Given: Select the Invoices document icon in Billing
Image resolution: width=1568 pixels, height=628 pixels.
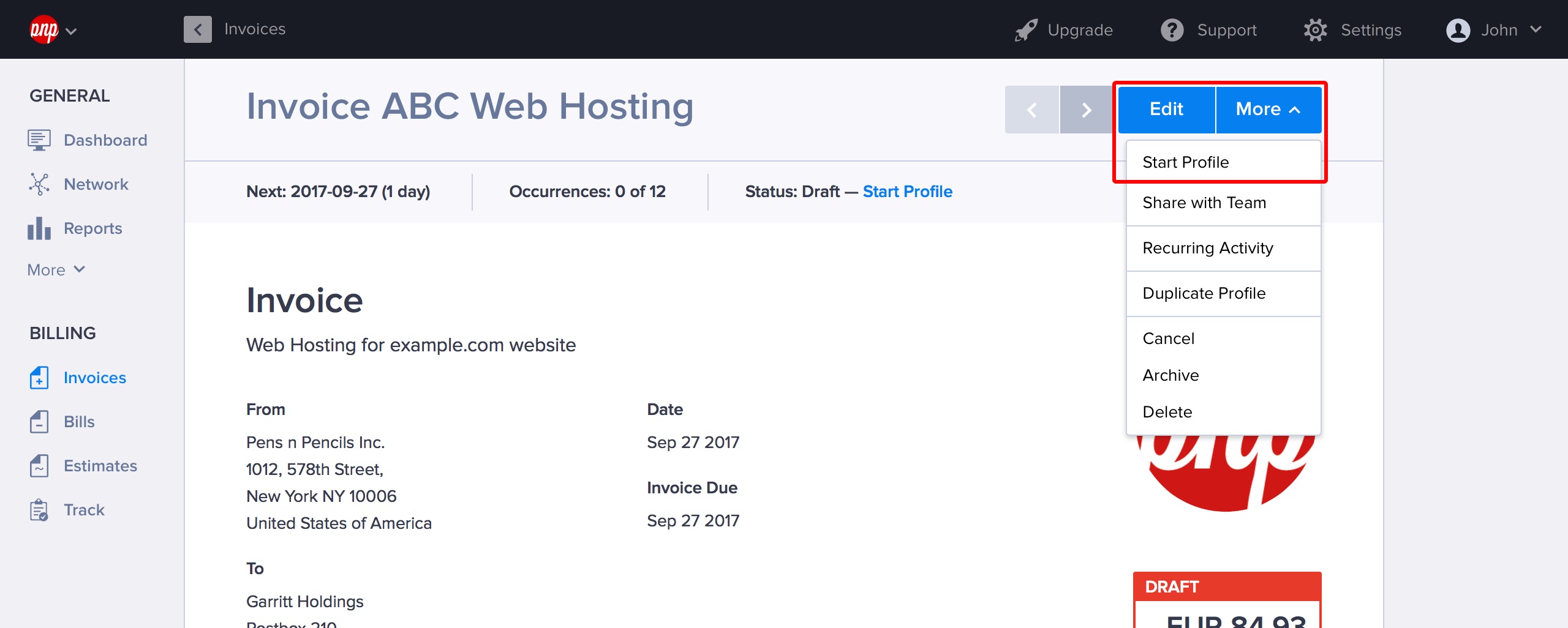Looking at the screenshot, I should click(39, 378).
